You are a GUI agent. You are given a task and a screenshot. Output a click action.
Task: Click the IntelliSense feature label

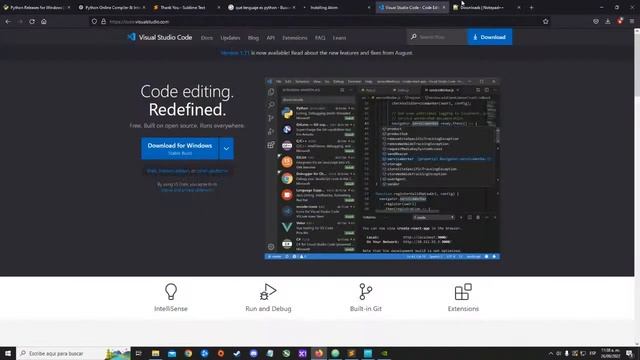tap(171, 309)
